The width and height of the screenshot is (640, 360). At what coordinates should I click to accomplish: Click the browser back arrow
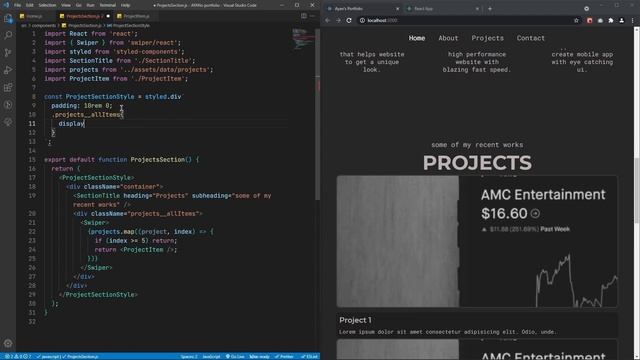click(327, 20)
